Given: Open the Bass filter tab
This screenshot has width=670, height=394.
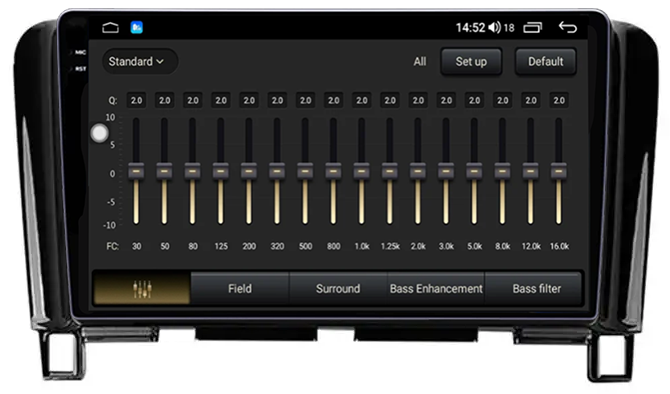Looking at the screenshot, I should click(x=537, y=289).
